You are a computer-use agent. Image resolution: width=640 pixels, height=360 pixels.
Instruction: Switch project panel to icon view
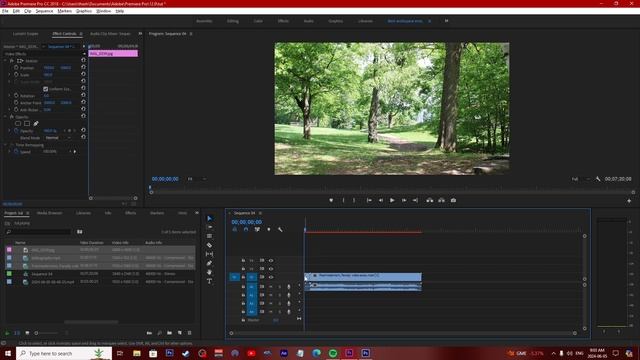tap(27, 333)
